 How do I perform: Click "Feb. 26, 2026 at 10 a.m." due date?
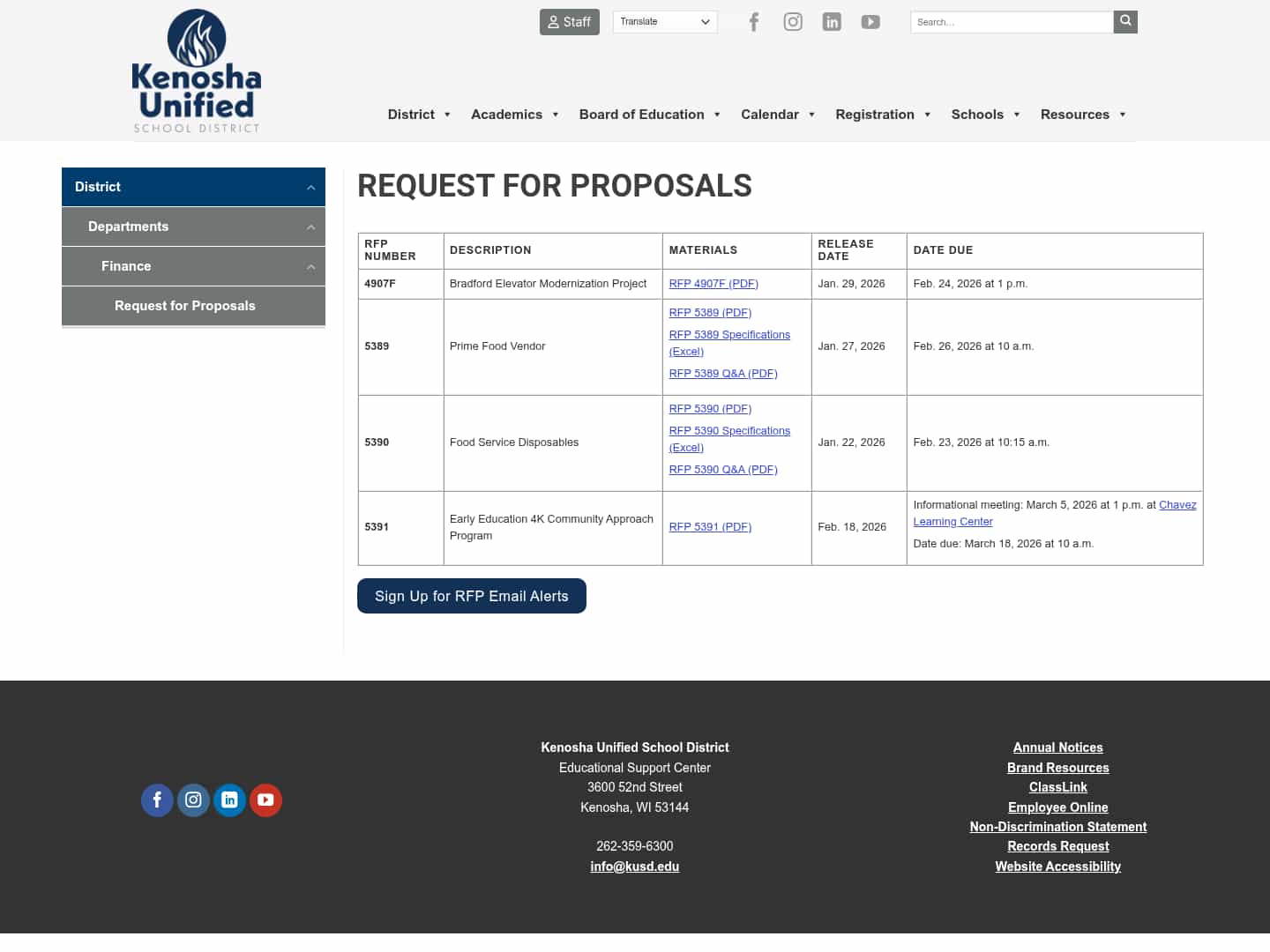click(974, 346)
